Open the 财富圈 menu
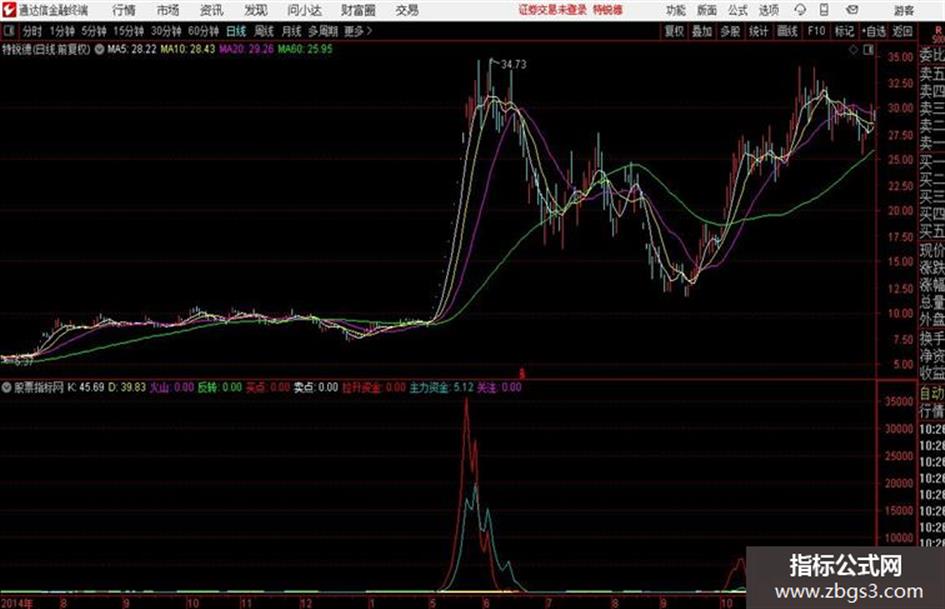Image resolution: width=945 pixels, height=609 pixels. click(358, 10)
